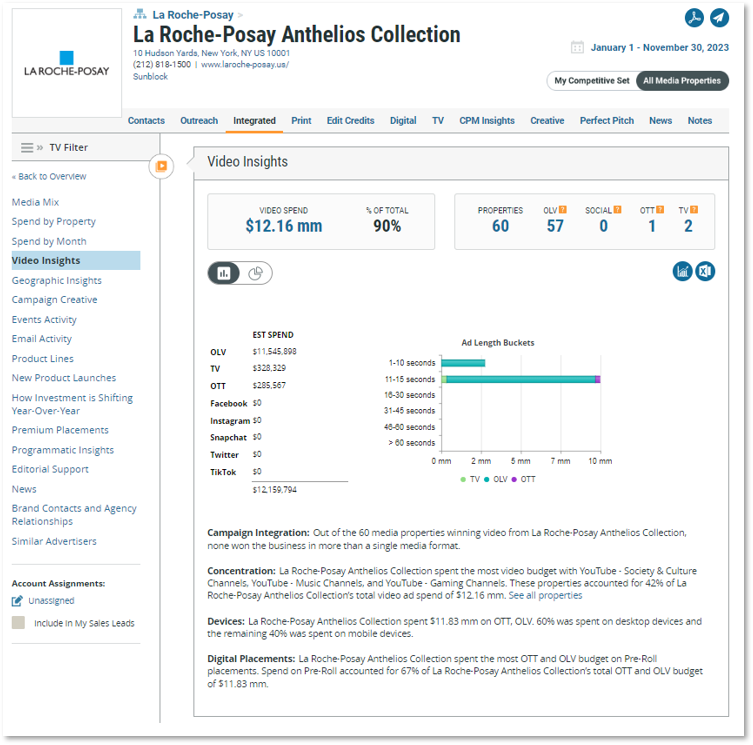Image resolution: width=753 pixels, height=745 pixels.
Task: Open New Product Launches in sidebar
Action: point(64,378)
